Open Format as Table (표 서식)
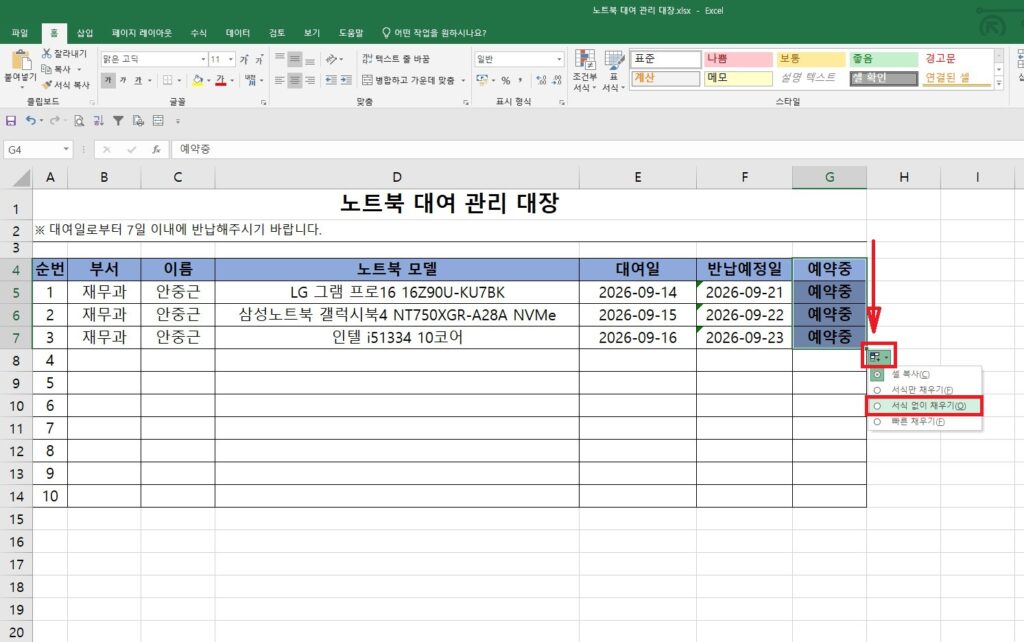 pos(613,71)
